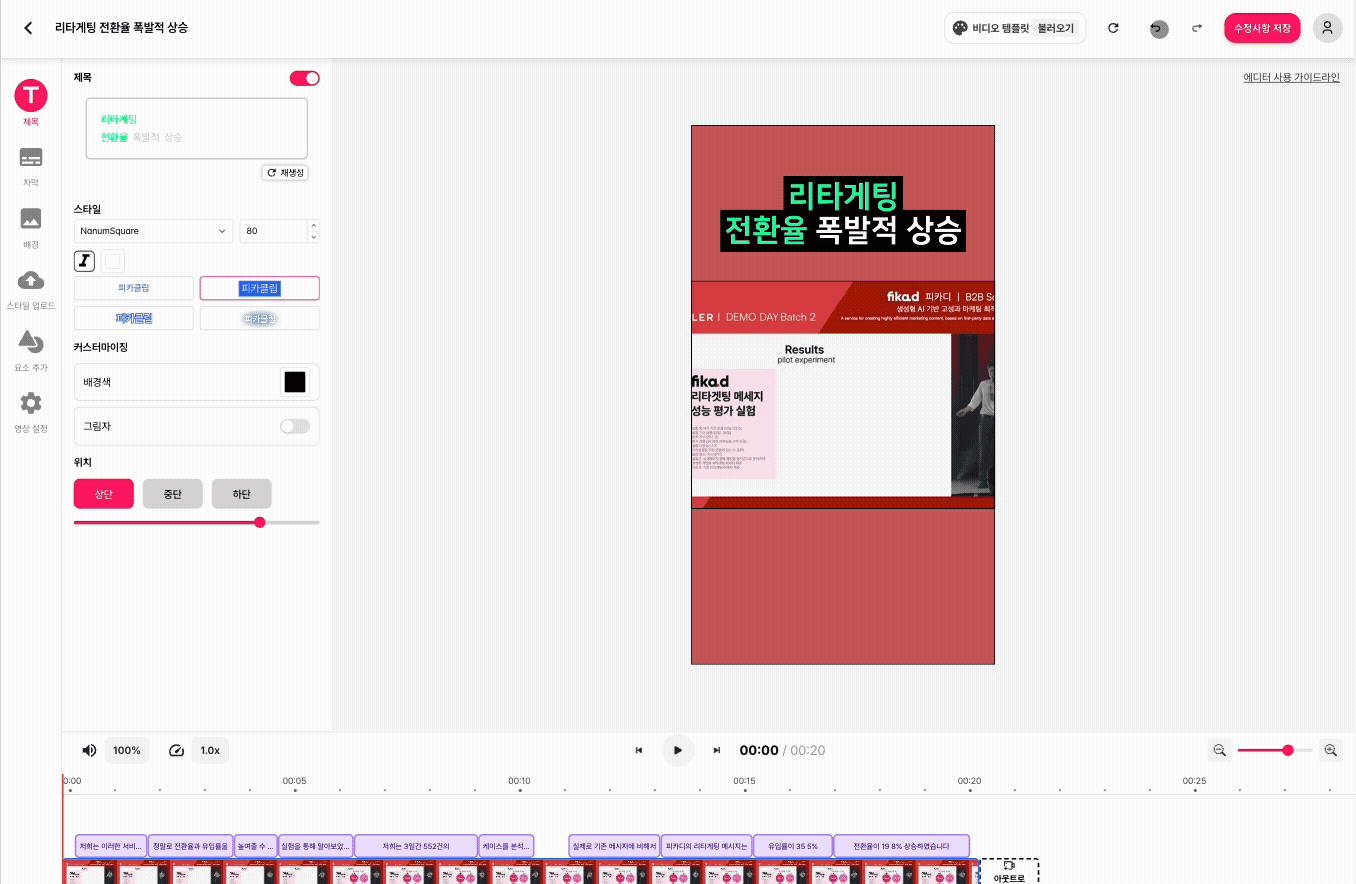Select the 중단 position option
1356x884 pixels.
click(x=172, y=494)
